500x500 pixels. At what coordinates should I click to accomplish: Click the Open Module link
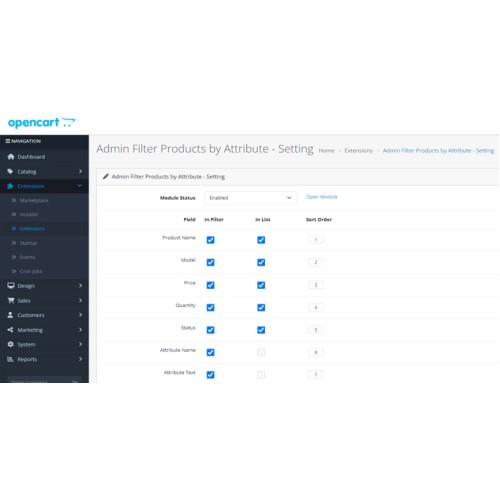tap(322, 197)
